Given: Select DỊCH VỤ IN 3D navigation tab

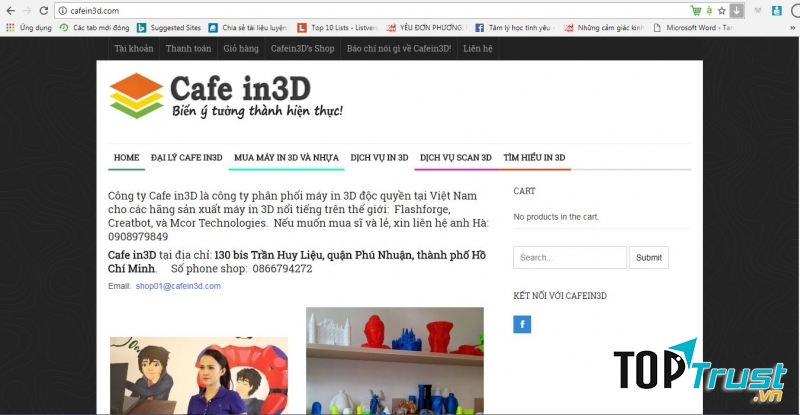Looking at the screenshot, I should click(x=379, y=158).
